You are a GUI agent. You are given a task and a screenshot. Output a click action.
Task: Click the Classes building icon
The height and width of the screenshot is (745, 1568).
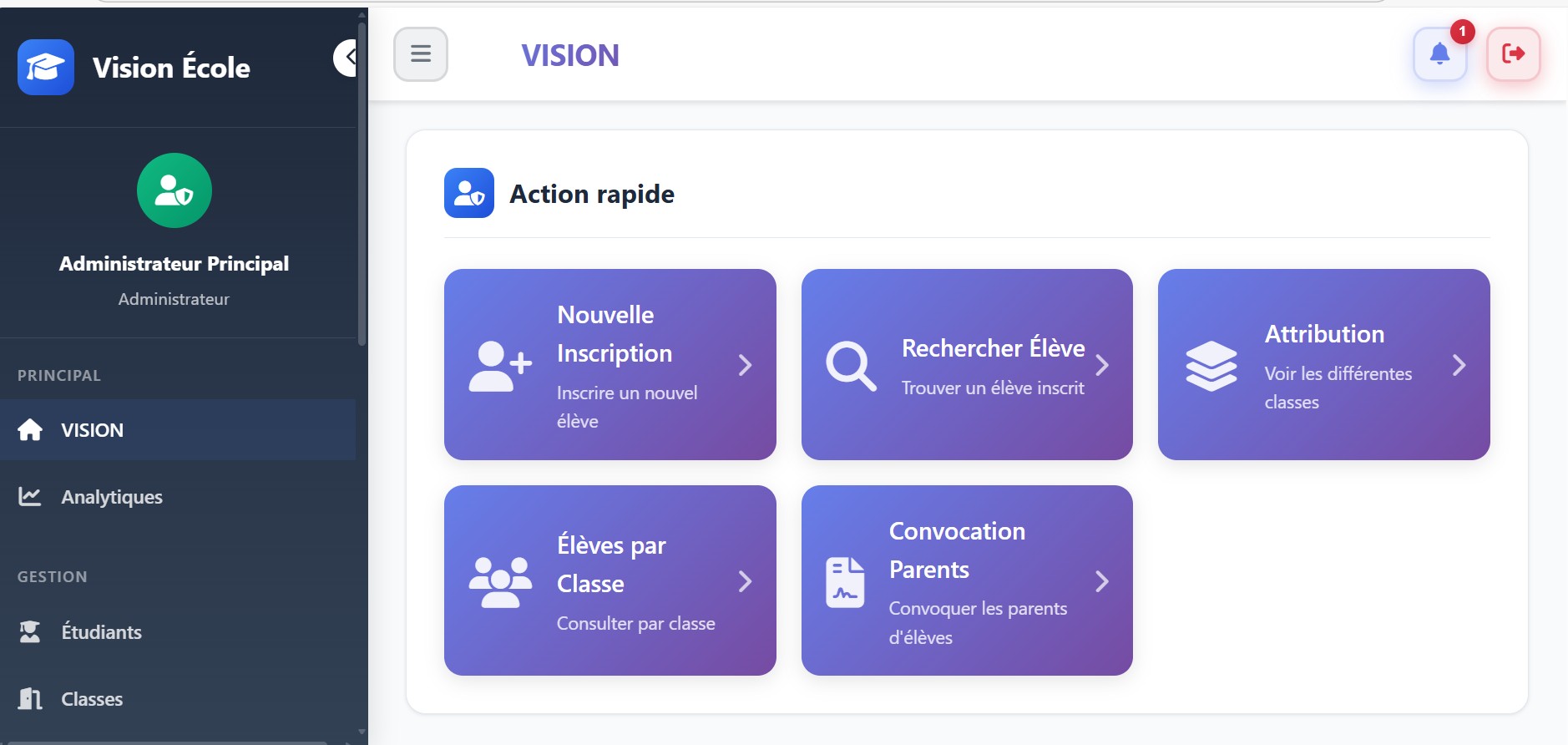coord(30,698)
